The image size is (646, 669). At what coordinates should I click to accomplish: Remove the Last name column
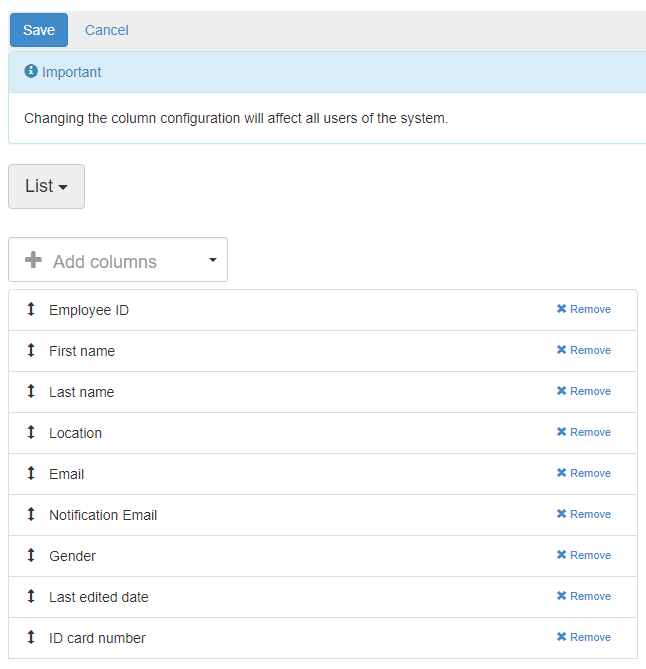583,392
